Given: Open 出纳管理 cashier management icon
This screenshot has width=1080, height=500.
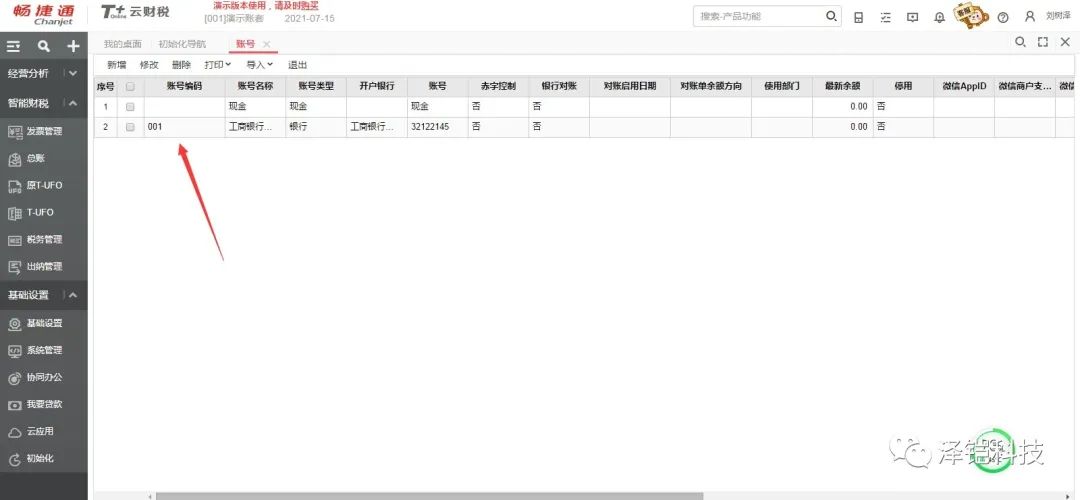Looking at the screenshot, I should tap(15, 267).
